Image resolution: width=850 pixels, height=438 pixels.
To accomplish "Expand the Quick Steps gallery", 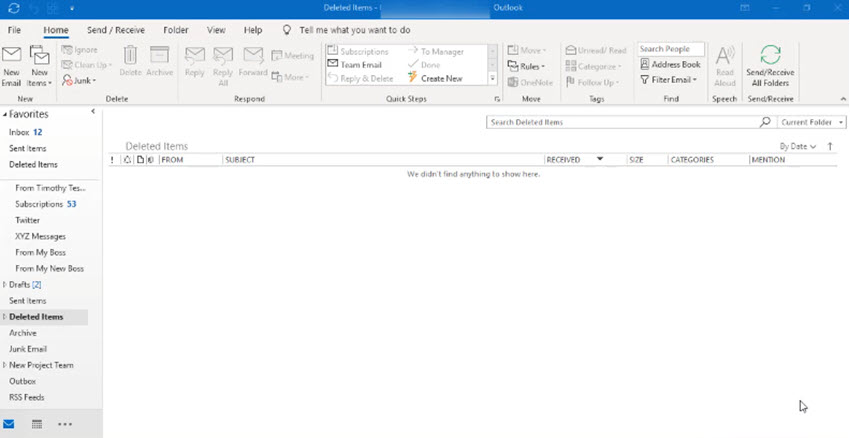I will tap(493, 79).
